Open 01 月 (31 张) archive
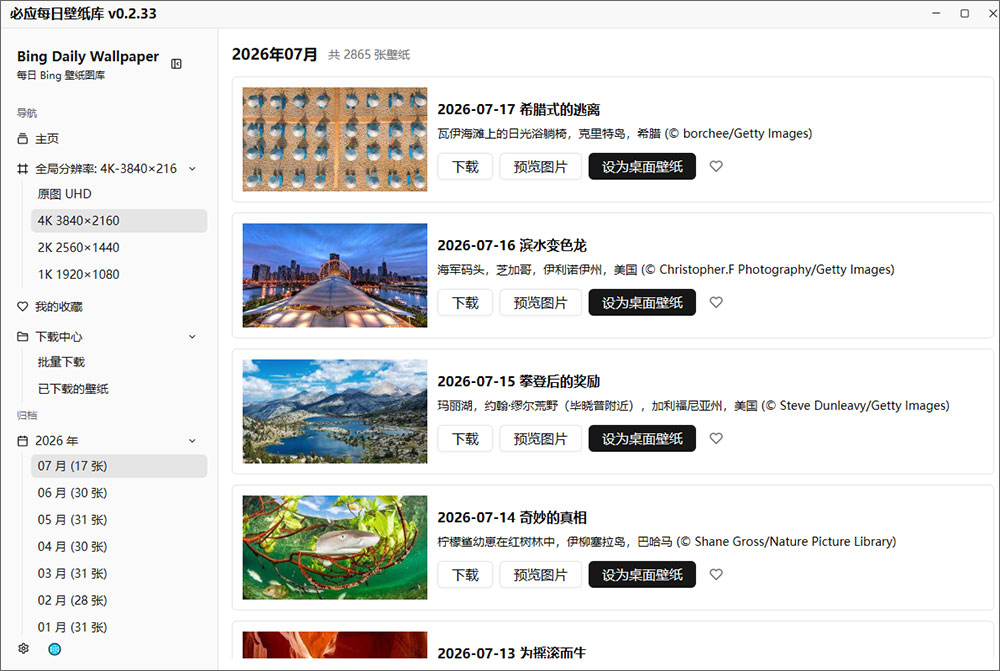 coord(119,627)
